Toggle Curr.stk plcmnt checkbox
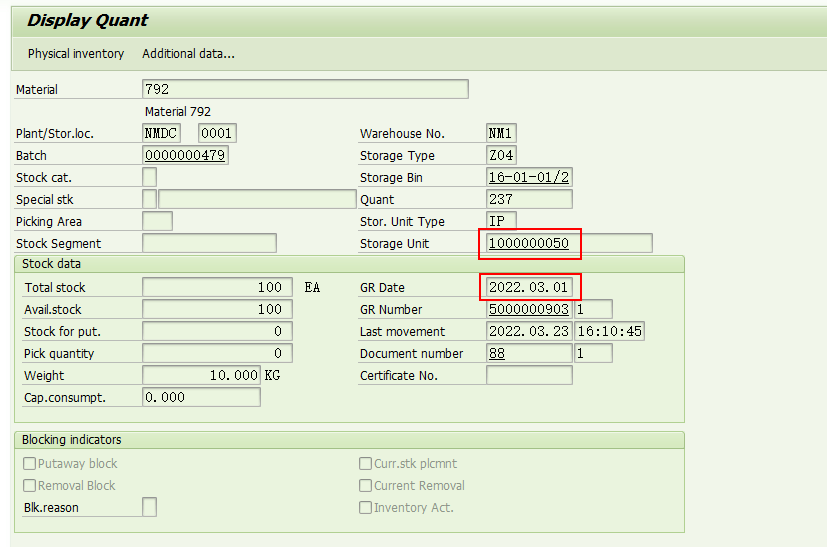 pyautogui.click(x=365, y=464)
